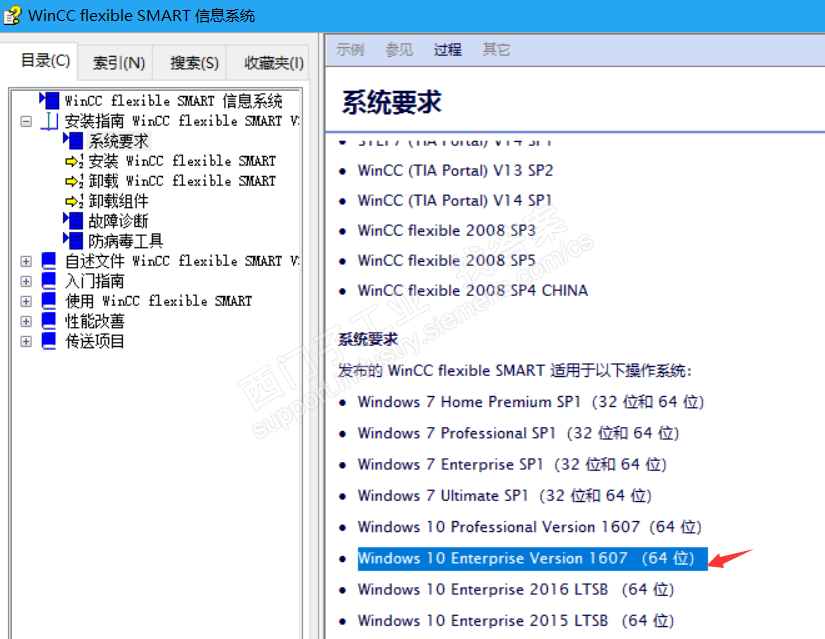
Task: Click the text WinCC (TIA Portal) V14 SP1
Action: (455, 201)
